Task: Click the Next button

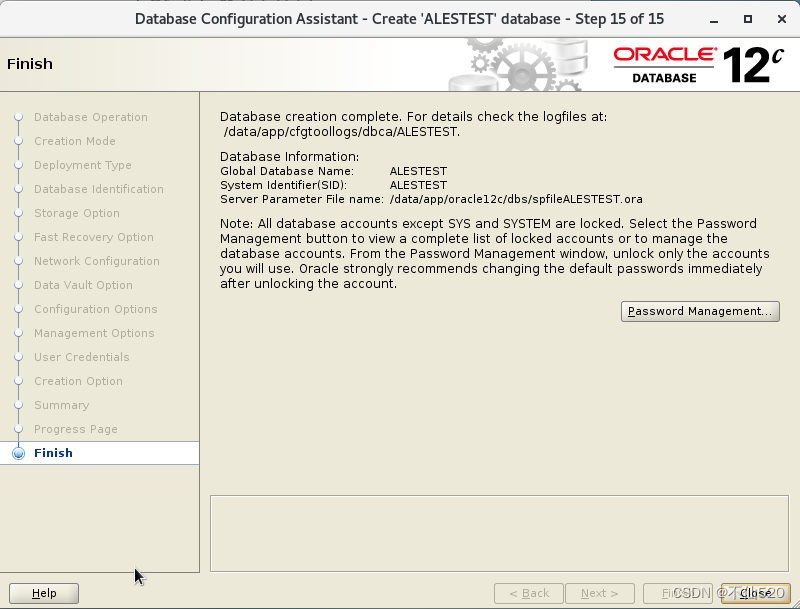Action: point(600,593)
